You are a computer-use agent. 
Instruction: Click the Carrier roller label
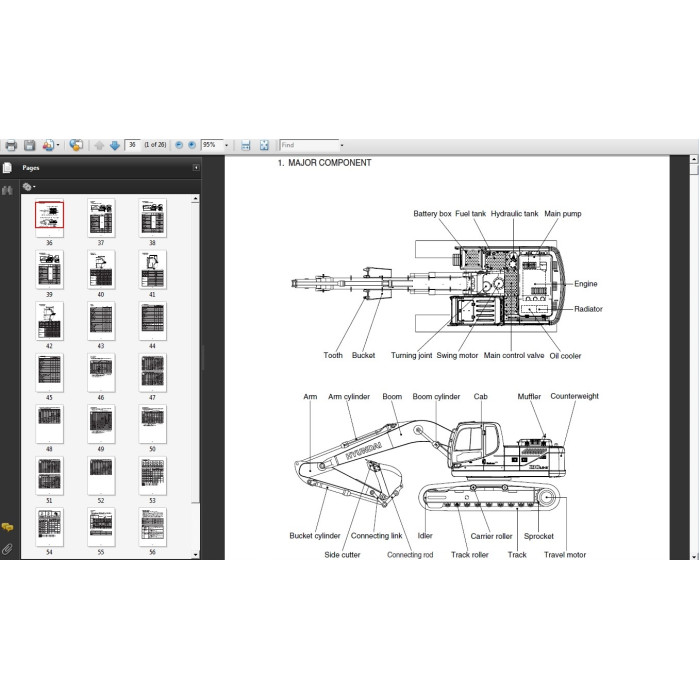pos(491,536)
